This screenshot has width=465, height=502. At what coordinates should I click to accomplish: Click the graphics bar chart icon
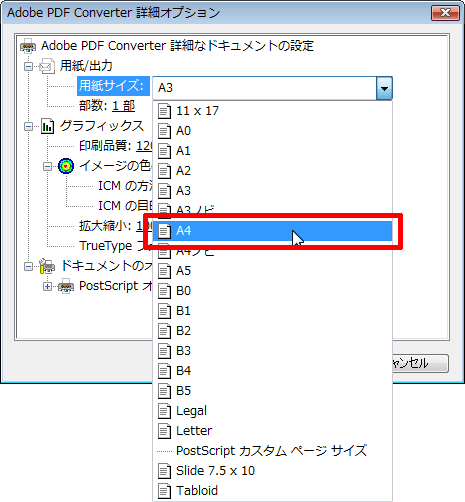pos(47,126)
